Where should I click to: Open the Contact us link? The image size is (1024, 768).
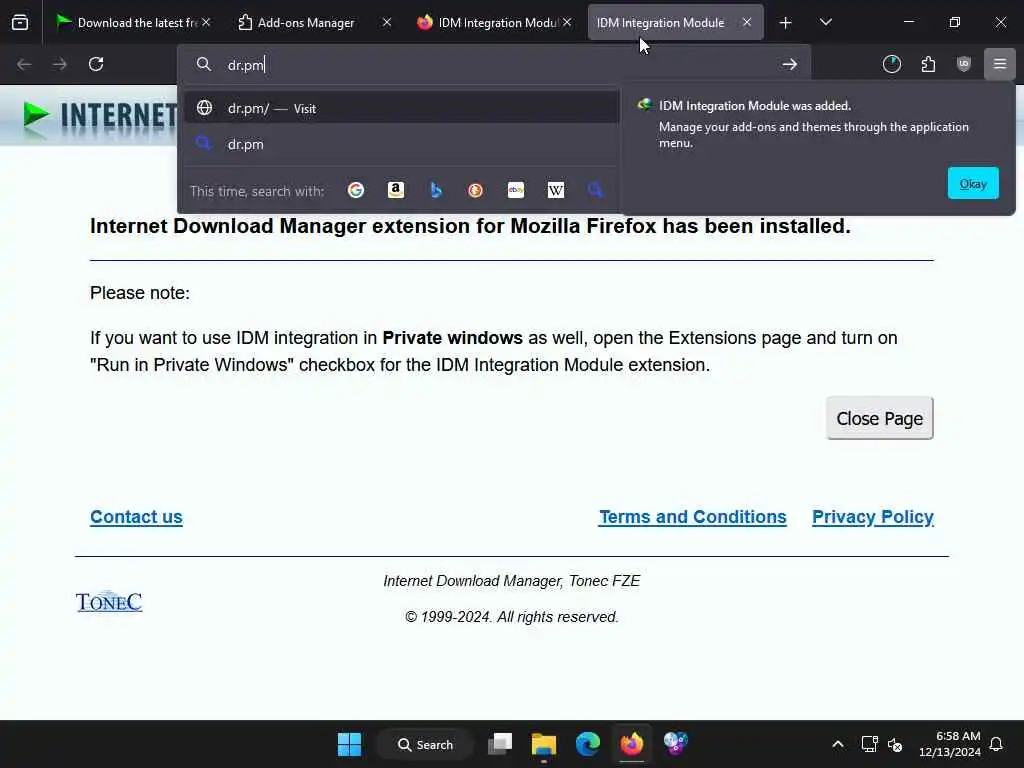pos(136,517)
